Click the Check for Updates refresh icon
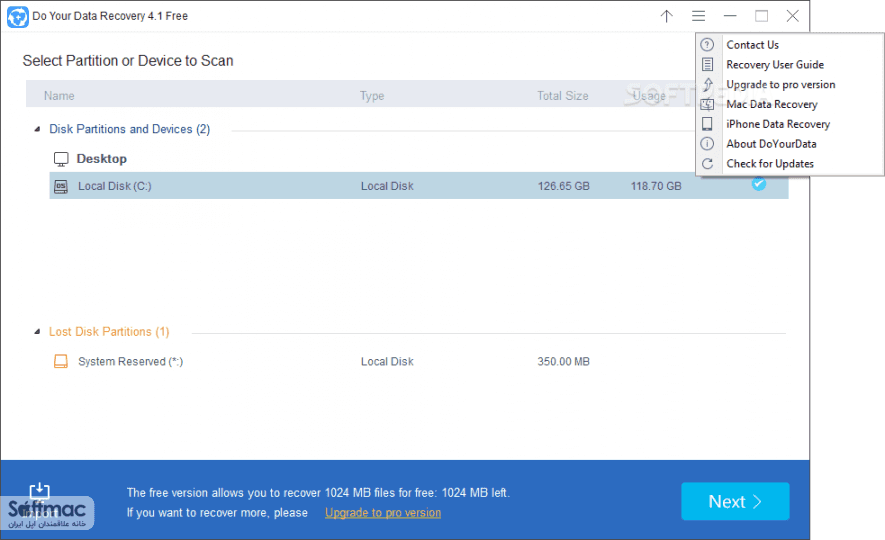The height and width of the screenshot is (540, 885). pos(707,164)
